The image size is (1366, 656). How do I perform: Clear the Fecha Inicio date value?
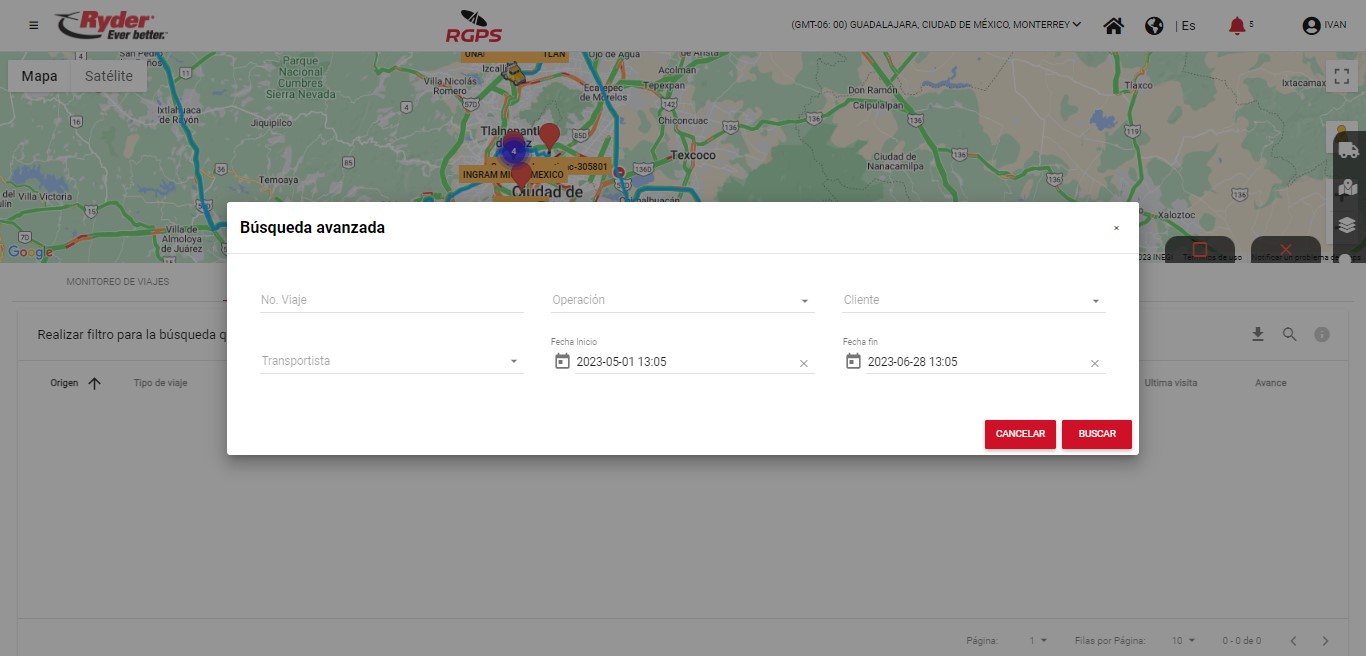point(803,364)
